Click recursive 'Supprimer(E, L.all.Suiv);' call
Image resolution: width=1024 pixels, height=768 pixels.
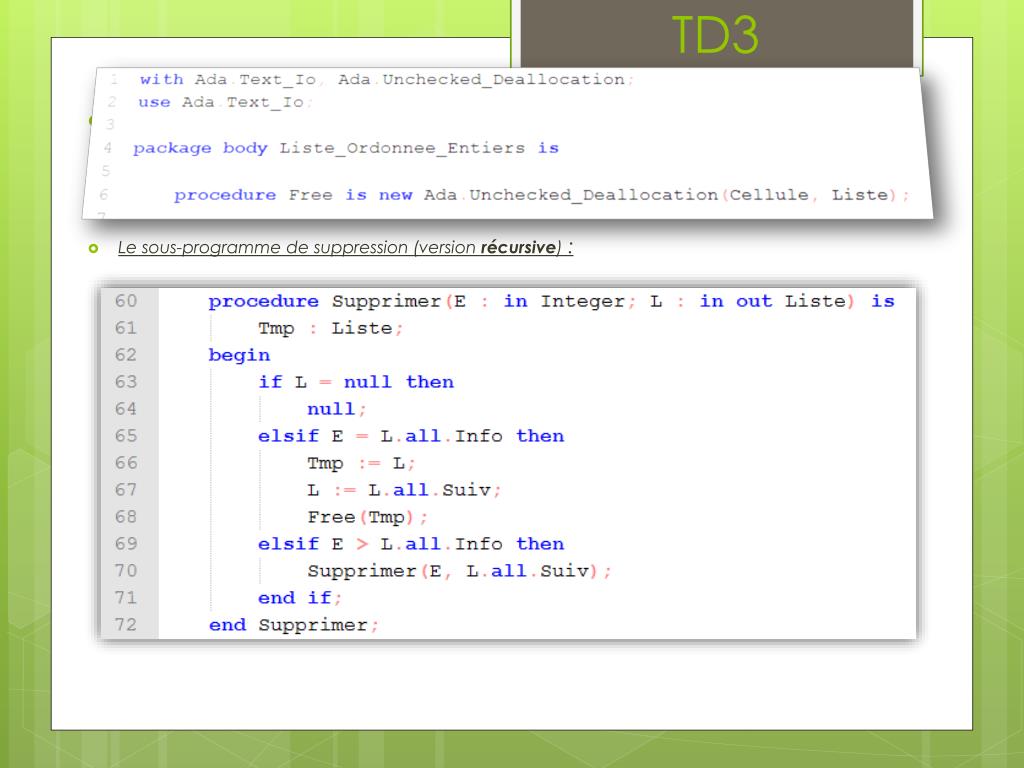[460, 571]
